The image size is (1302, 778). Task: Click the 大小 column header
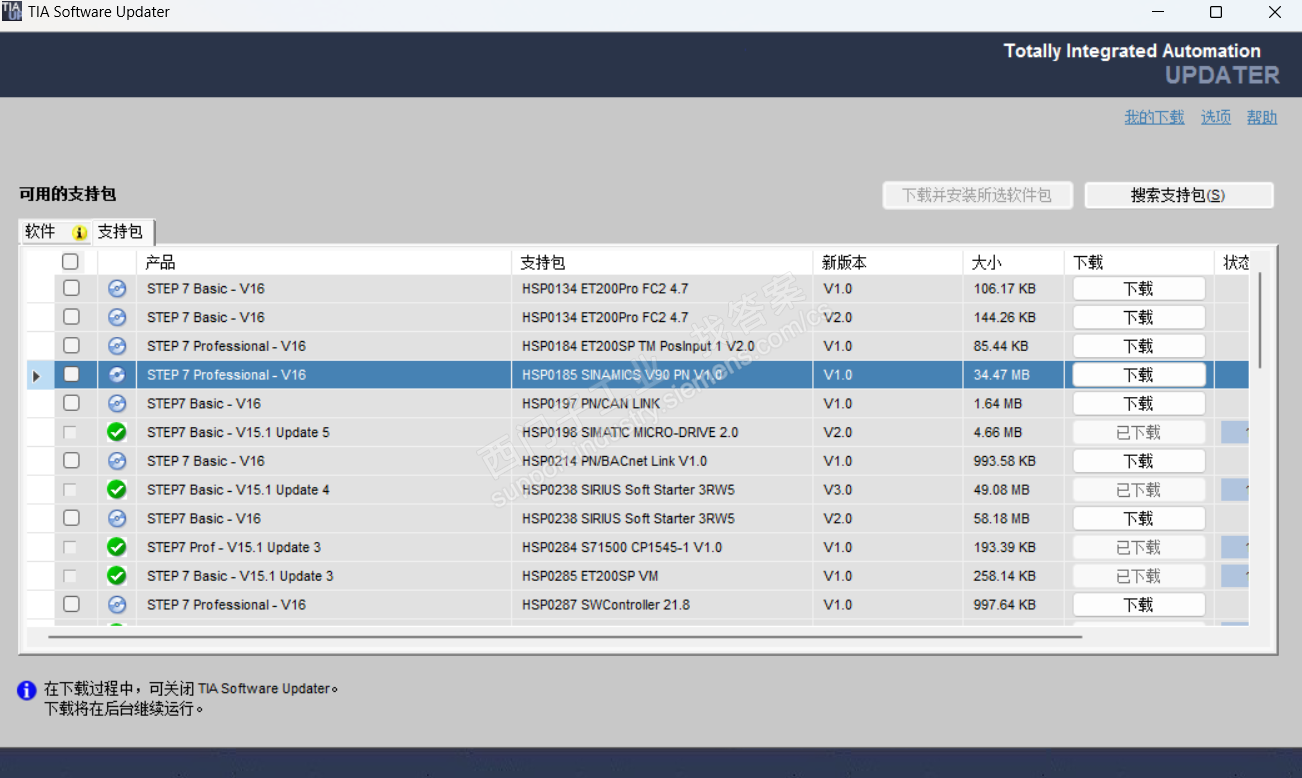click(x=1014, y=262)
